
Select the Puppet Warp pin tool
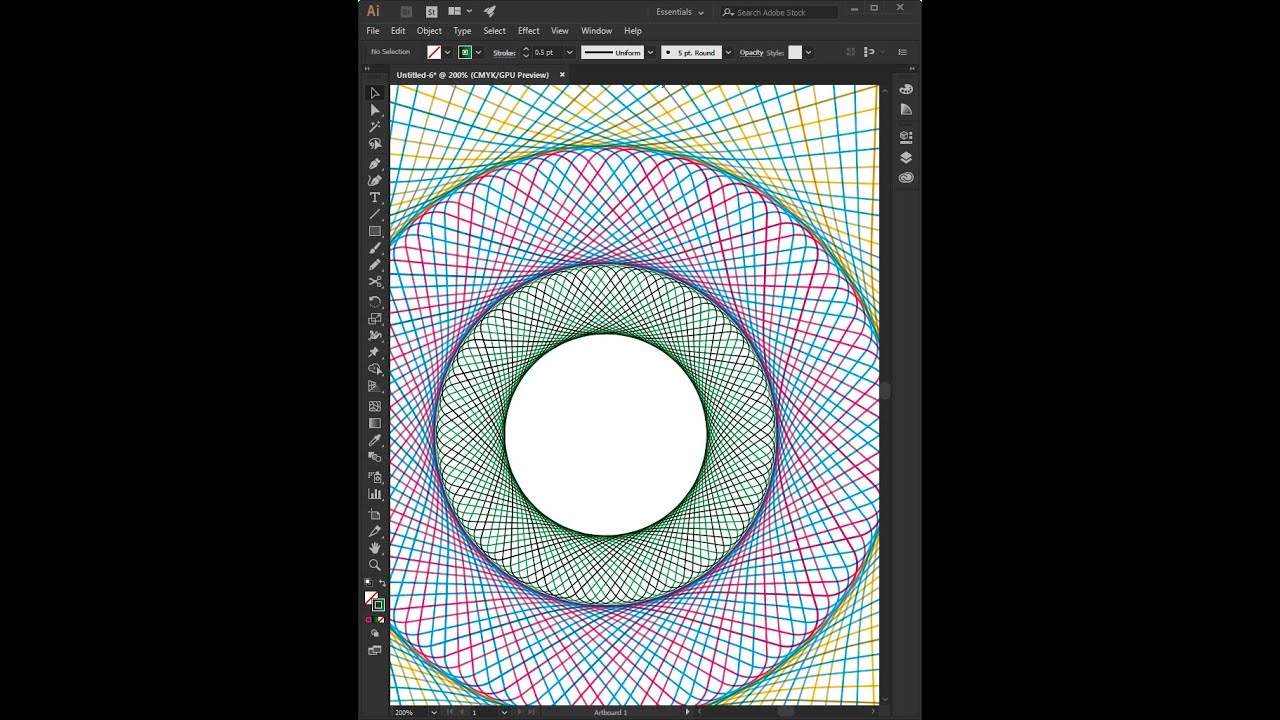[375, 352]
